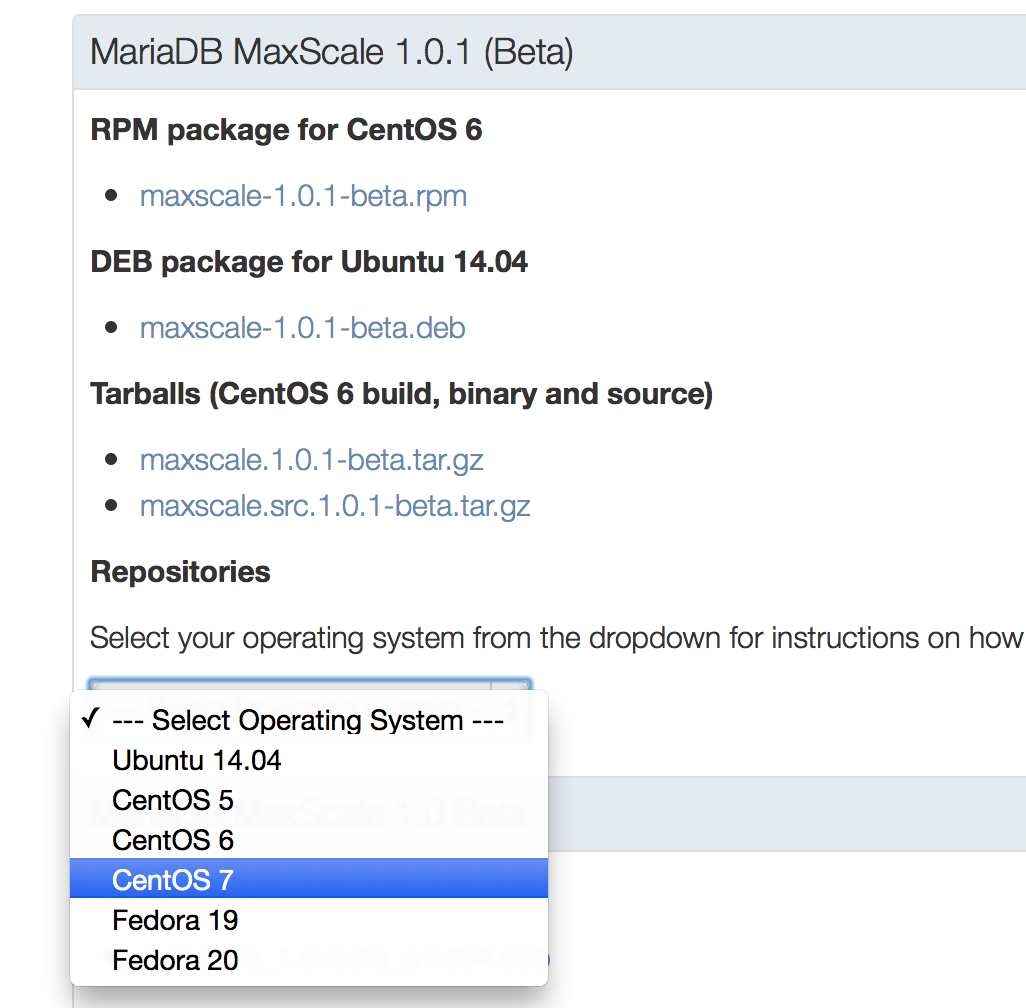Click the bullet beside maxscale-1.0.1-beta.rpm
1026x1008 pixels.
click(x=111, y=195)
